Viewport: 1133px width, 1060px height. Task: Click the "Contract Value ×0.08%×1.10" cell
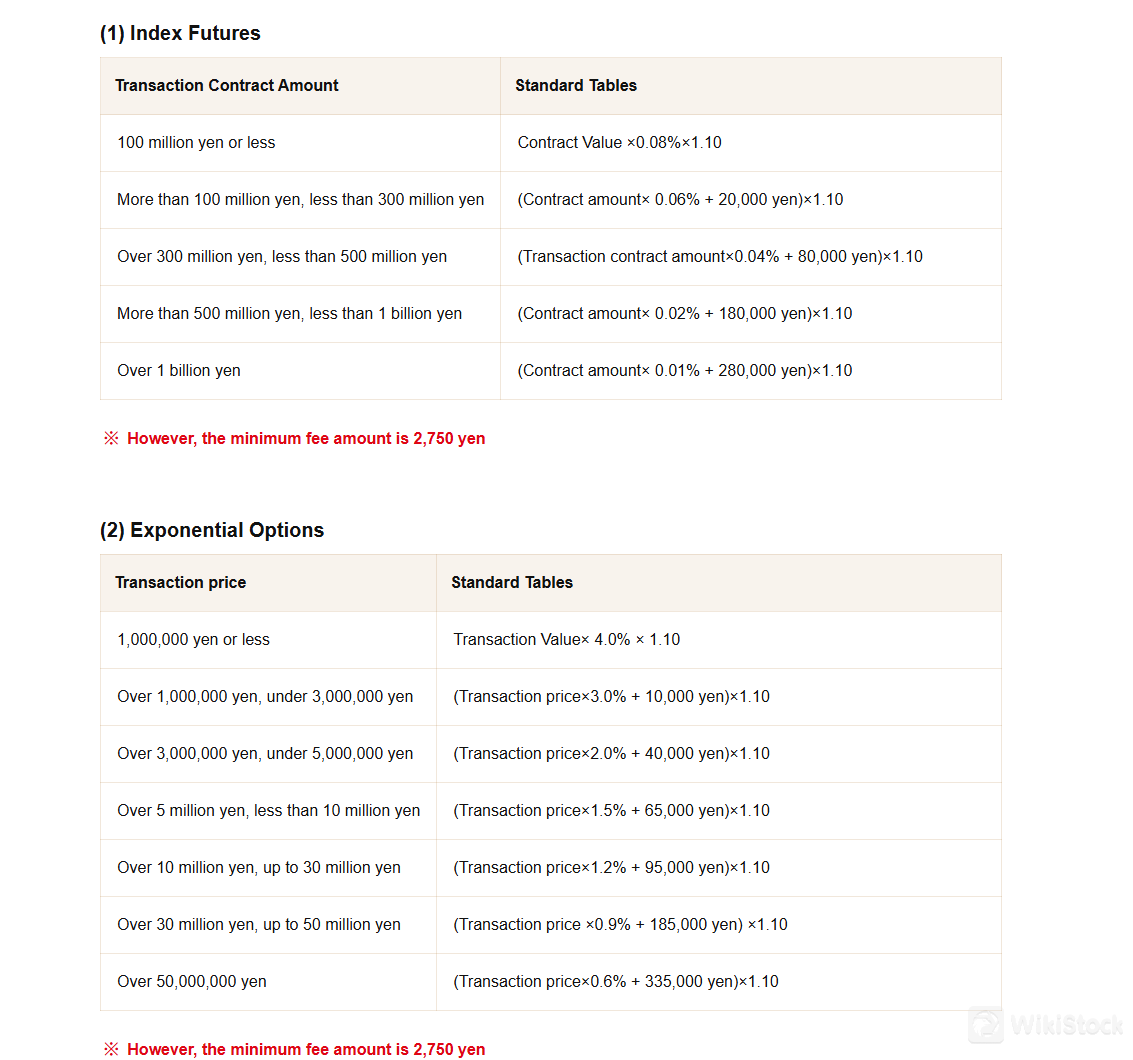coord(619,143)
